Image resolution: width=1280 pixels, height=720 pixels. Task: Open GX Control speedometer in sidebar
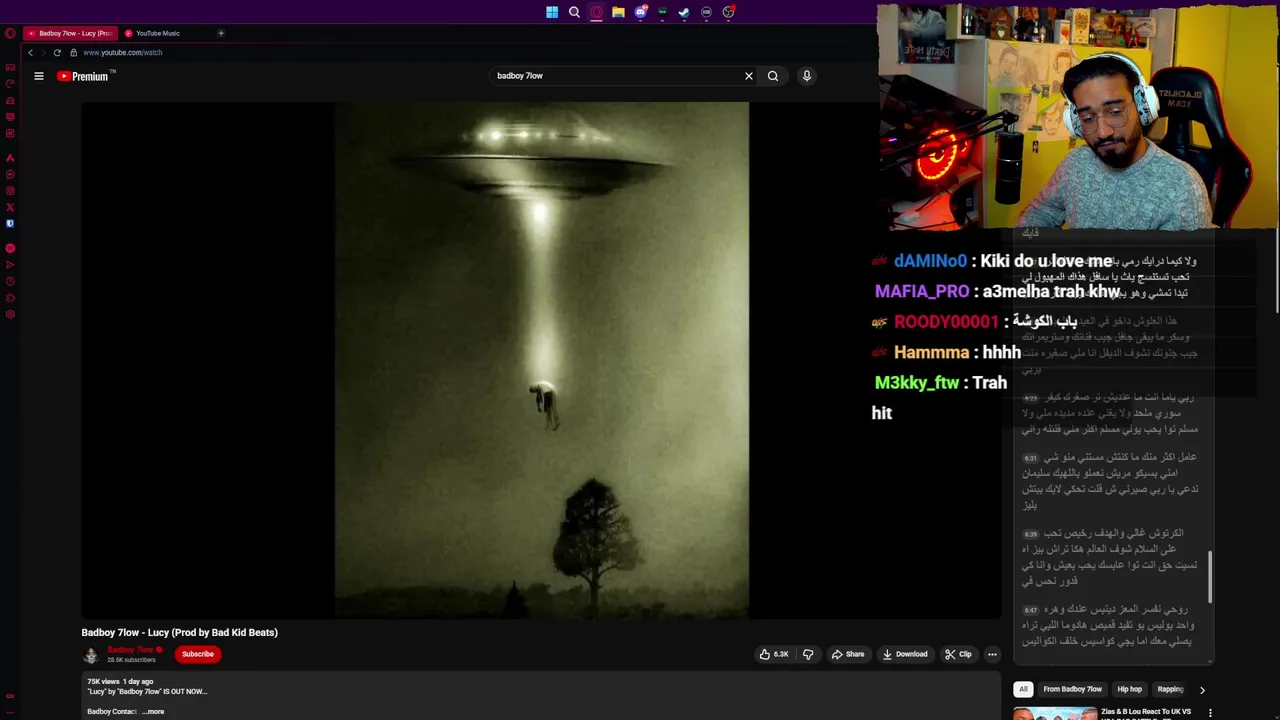tap(10, 84)
